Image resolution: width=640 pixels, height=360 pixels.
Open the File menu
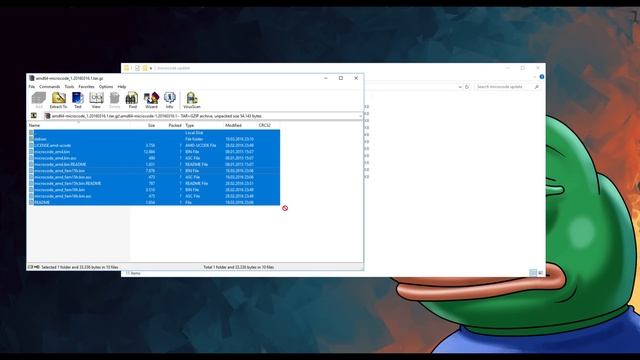click(x=32, y=87)
